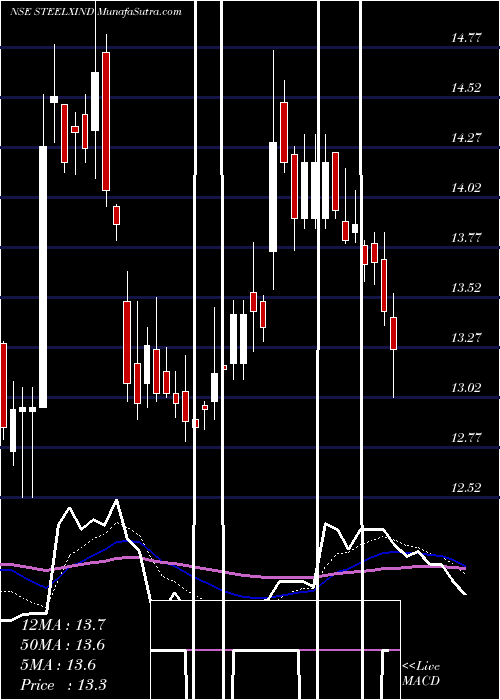
Task: Click the 5MA : 13.6 legend entry
Action: [58, 665]
